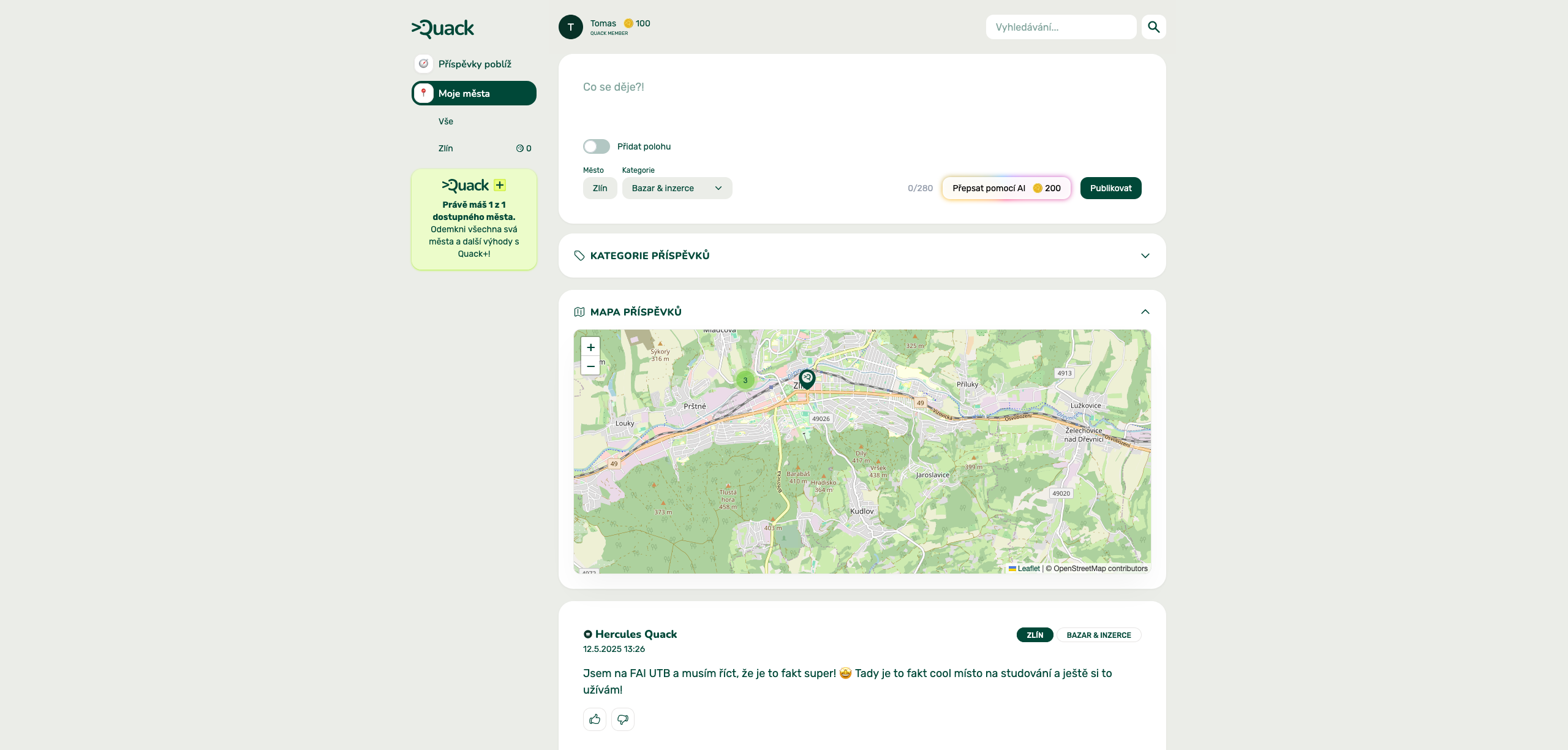Click the thumbs up icon on the Hercules Quack post
The height and width of the screenshot is (750, 1568).
coord(594,719)
